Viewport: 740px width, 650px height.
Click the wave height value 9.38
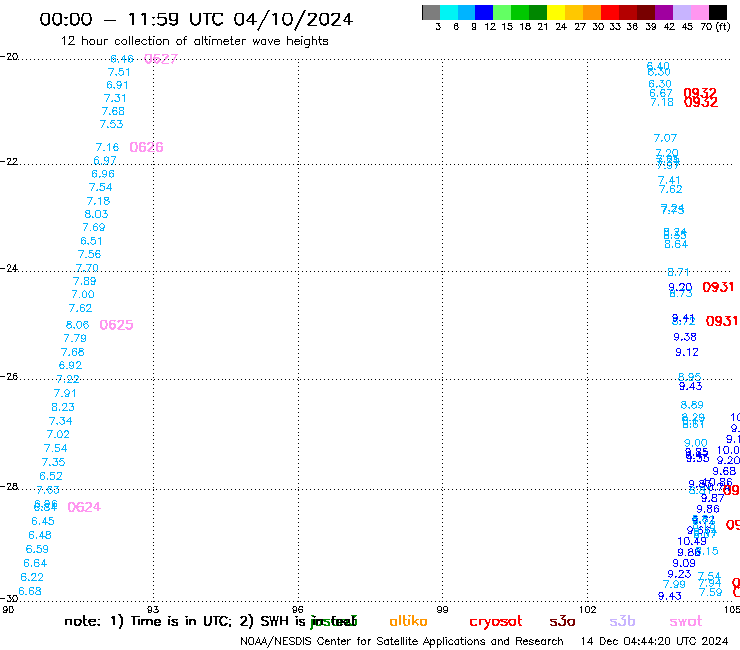(685, 337)
